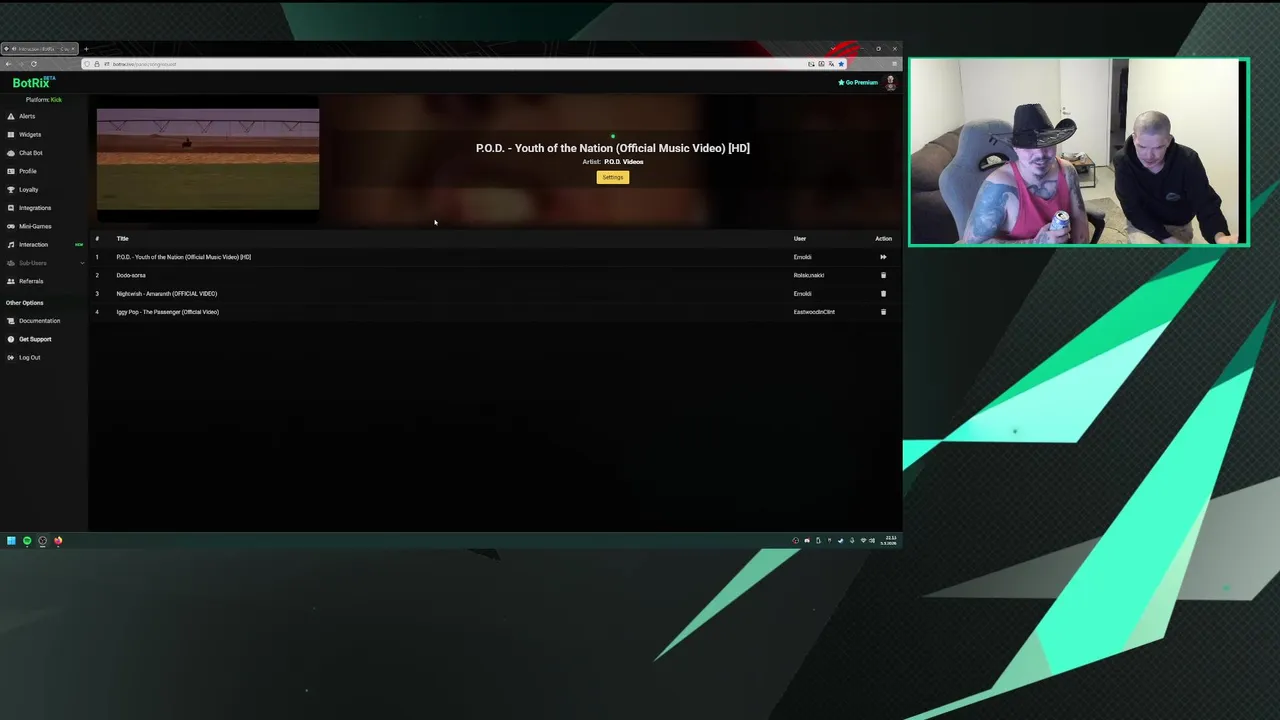Open the Alerts sidebar item

pyautogui.click(x=27, y=116)
